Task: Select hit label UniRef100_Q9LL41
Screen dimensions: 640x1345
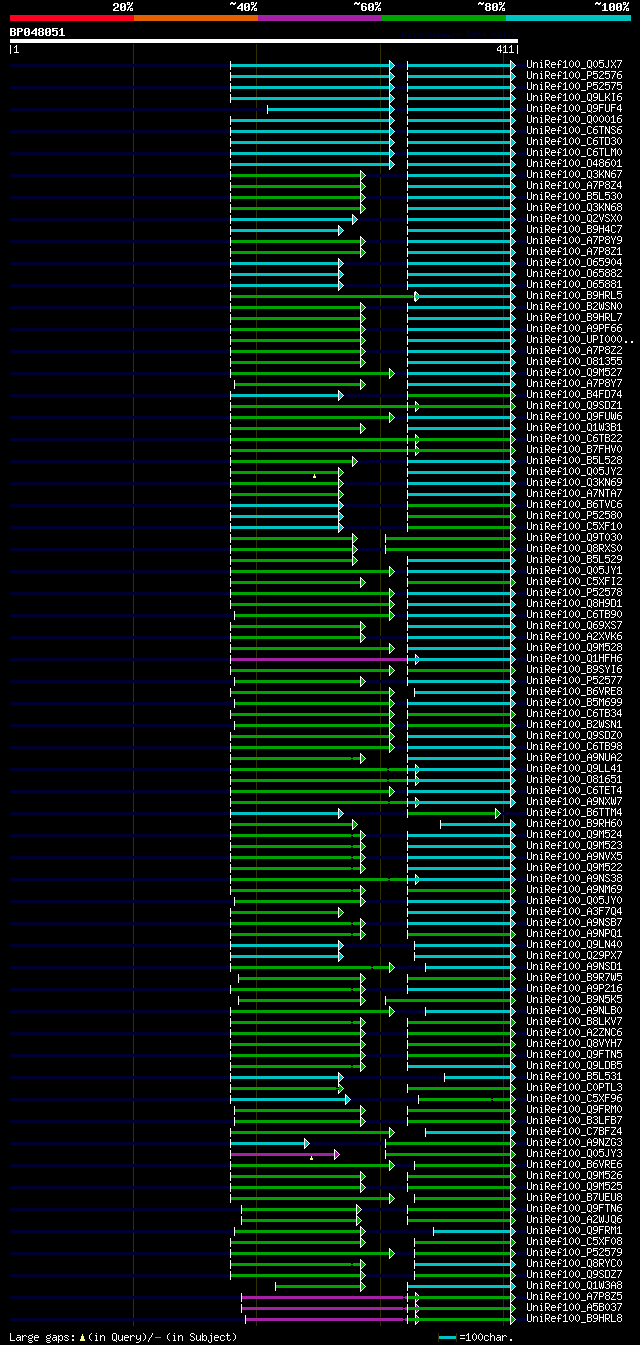Action: pyautogui.click(x=574, y=768)
